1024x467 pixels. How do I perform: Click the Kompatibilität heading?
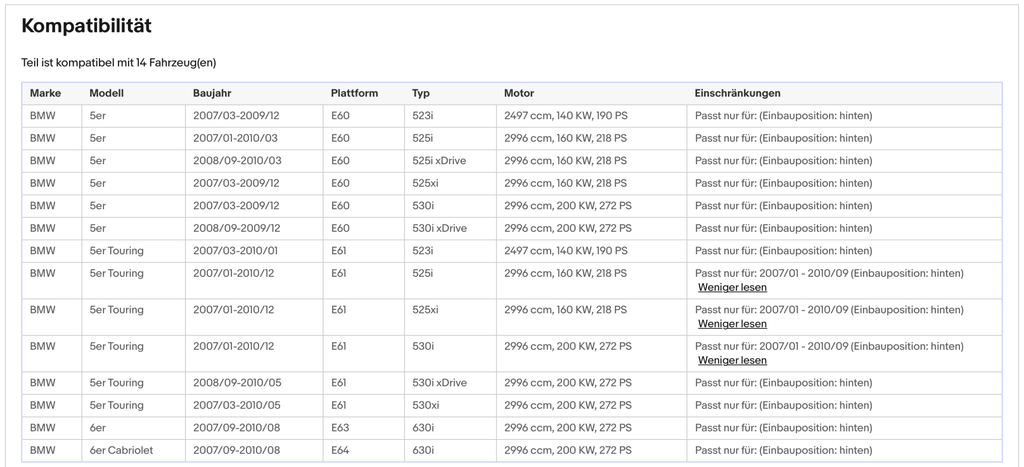(86, 26)
